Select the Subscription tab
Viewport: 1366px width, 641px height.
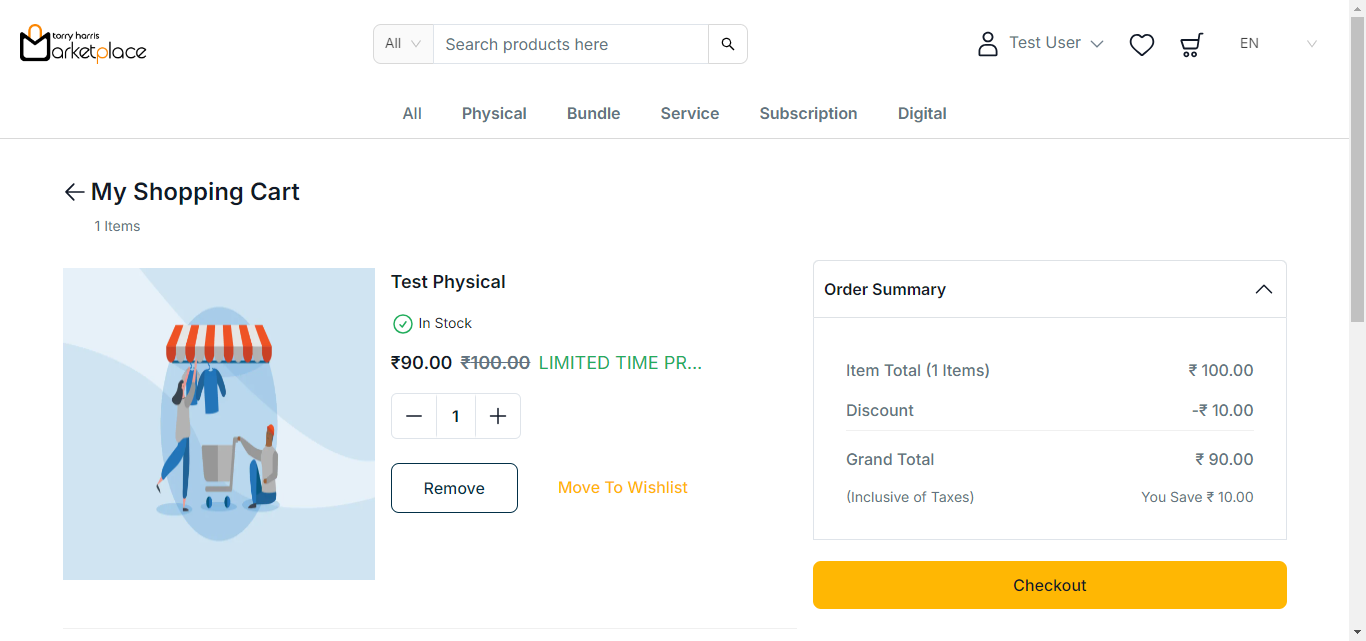pyautogui.click(x=808, y=114)
